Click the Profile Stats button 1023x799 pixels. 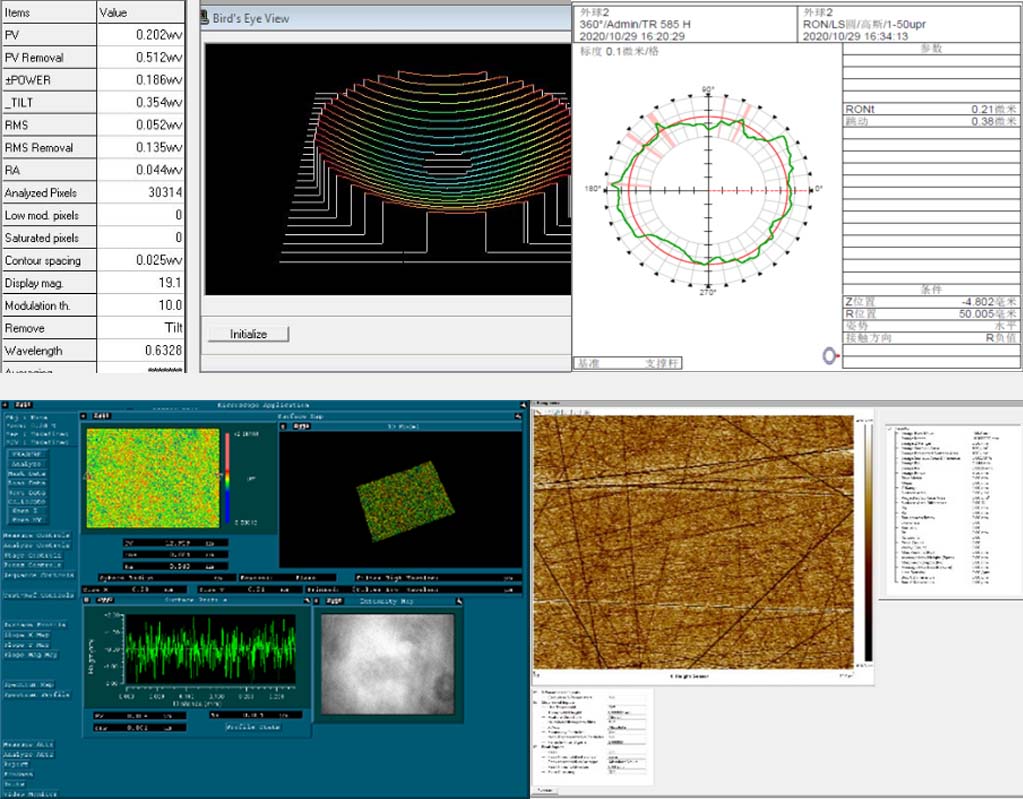coord(253,728)
